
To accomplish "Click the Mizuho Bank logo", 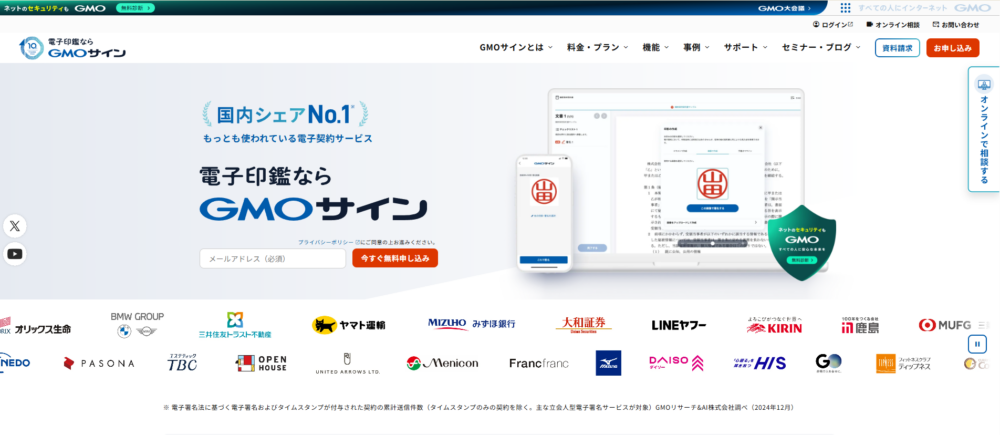I will click(471, 324).
